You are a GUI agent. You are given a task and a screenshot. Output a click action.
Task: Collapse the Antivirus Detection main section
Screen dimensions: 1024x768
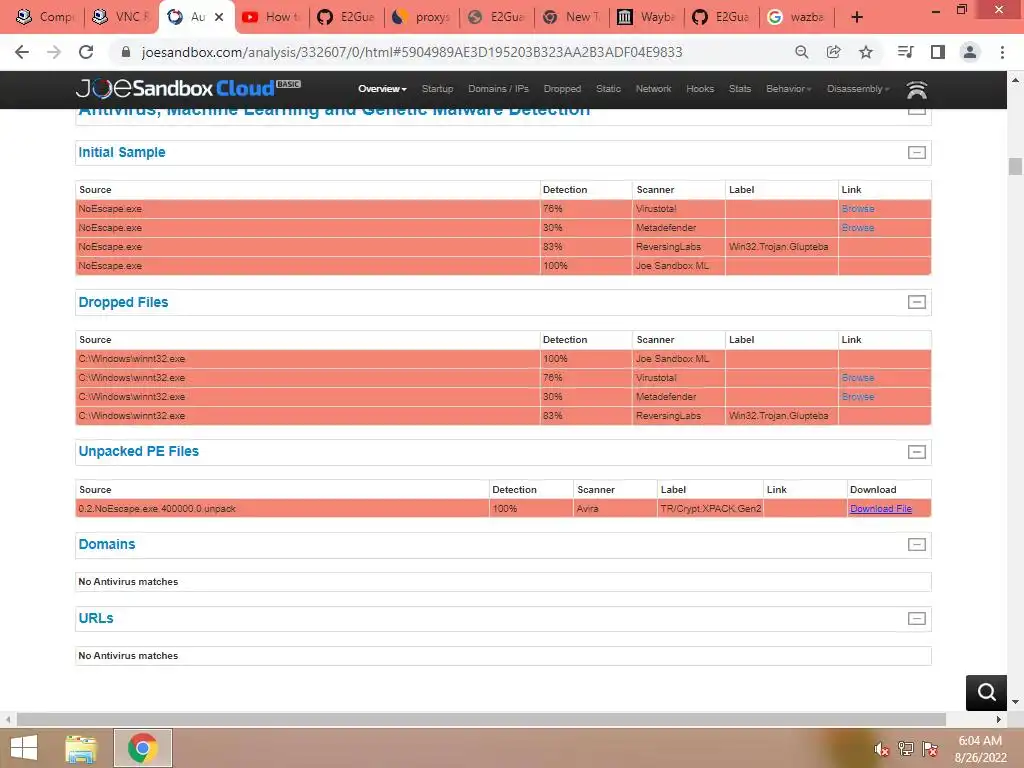coord(917,112)
